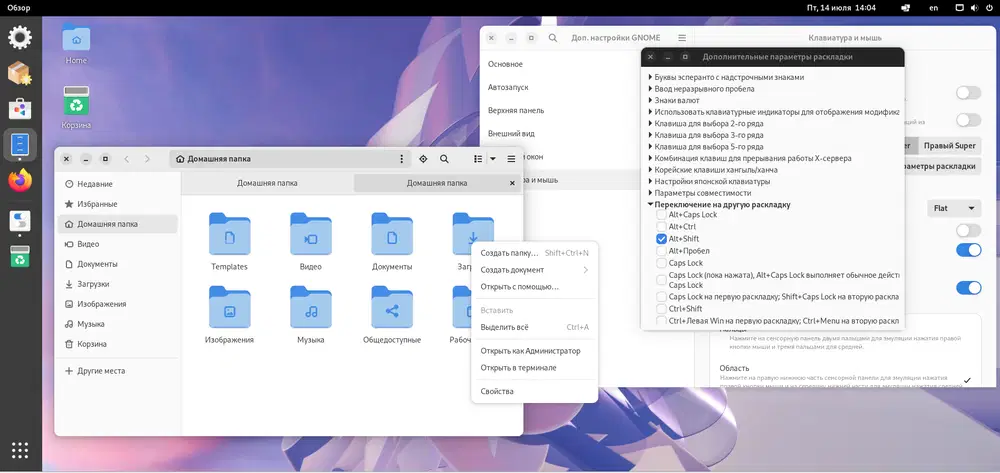
Task: Click the location target icon in file manager
Action: 423,159
